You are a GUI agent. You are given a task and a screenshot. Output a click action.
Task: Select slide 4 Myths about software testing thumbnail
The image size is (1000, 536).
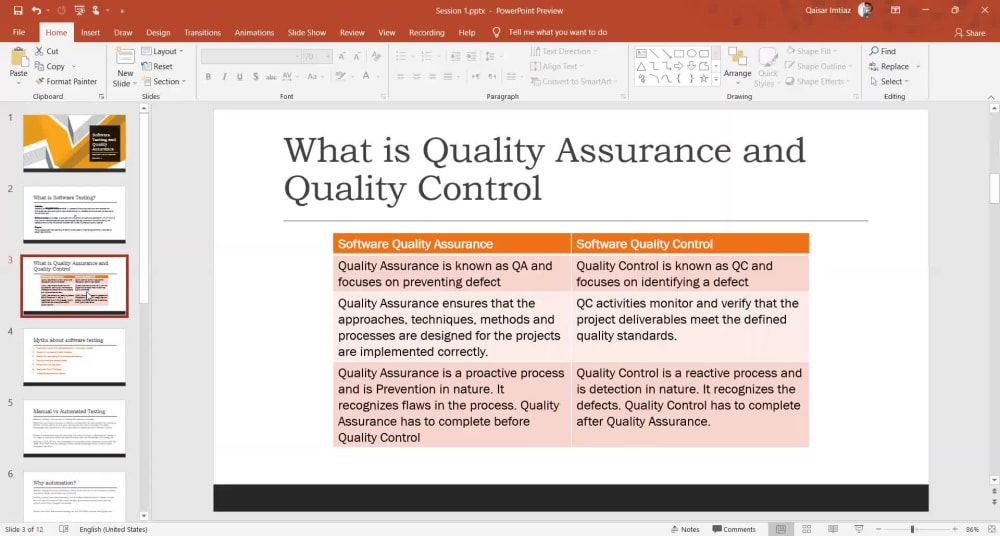(x=75, y=357)
